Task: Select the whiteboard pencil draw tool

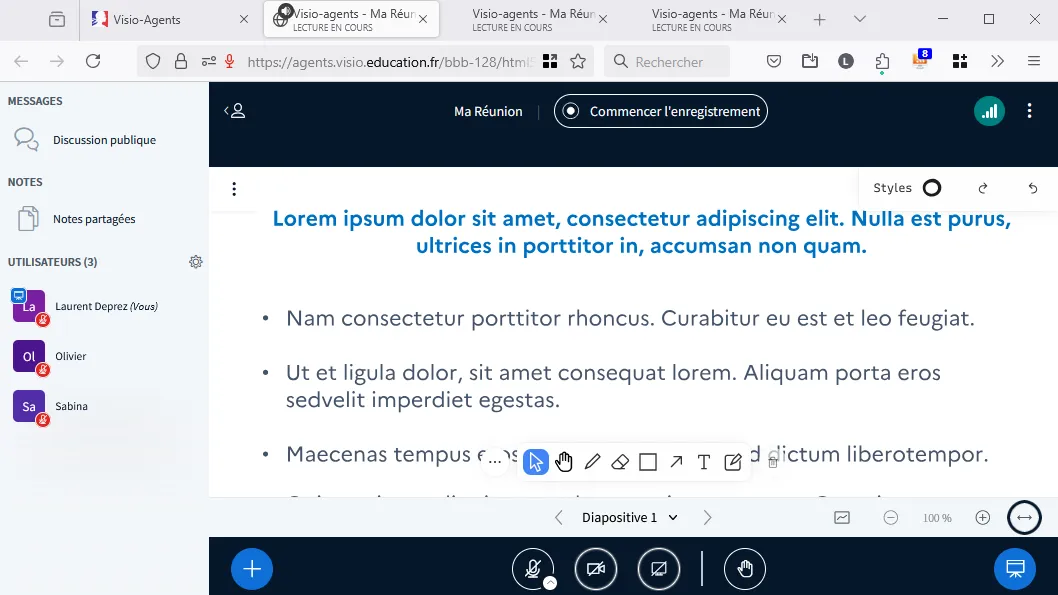Action: [x=592, y=462]
